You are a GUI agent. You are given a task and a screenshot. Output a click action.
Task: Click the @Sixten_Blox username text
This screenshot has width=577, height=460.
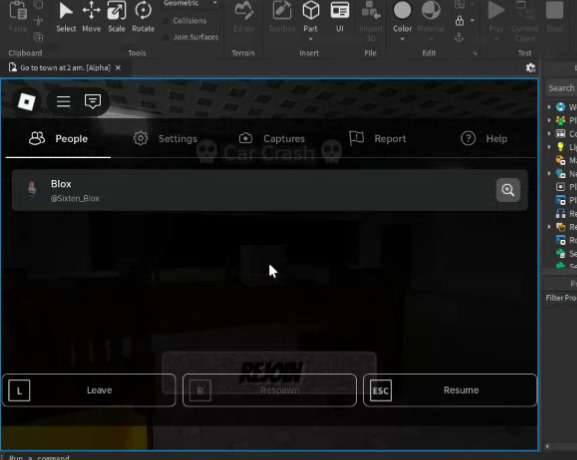(75, 199)
